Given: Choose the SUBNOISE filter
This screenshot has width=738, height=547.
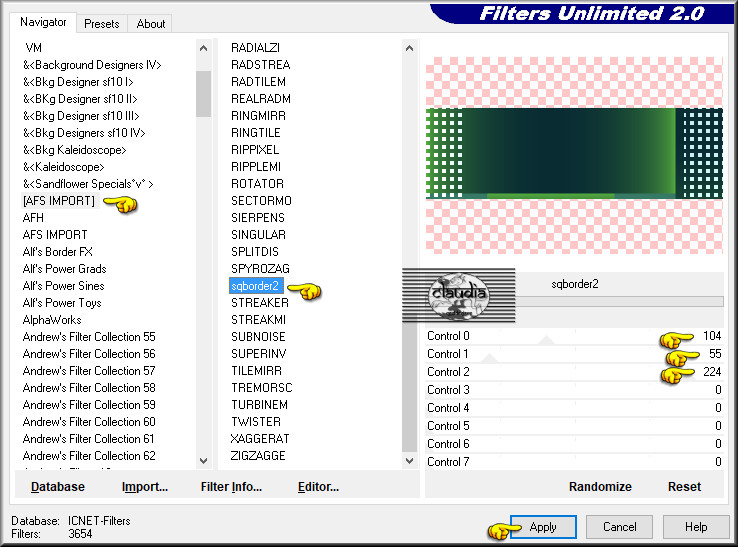Looking at the screenshot, I should [x=258, y=337].
